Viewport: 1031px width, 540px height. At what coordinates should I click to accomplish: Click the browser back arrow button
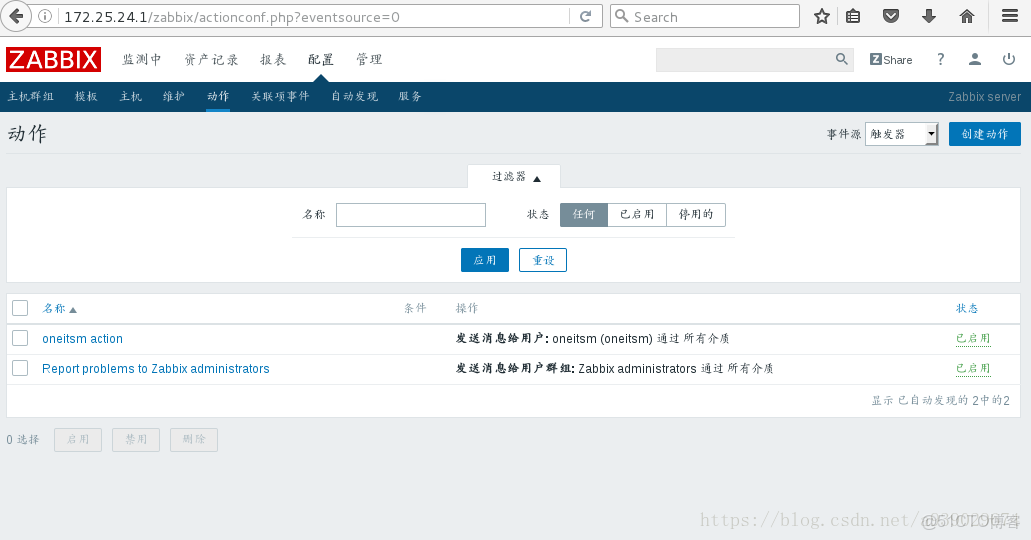point(16,16)
